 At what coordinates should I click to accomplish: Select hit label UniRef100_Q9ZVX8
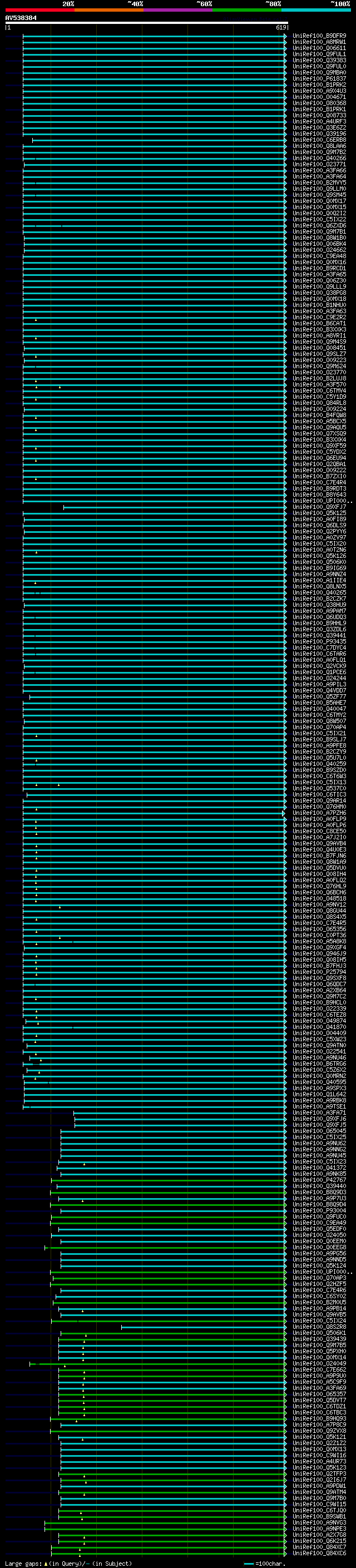pyautogui.click(x=319, y=1431)
